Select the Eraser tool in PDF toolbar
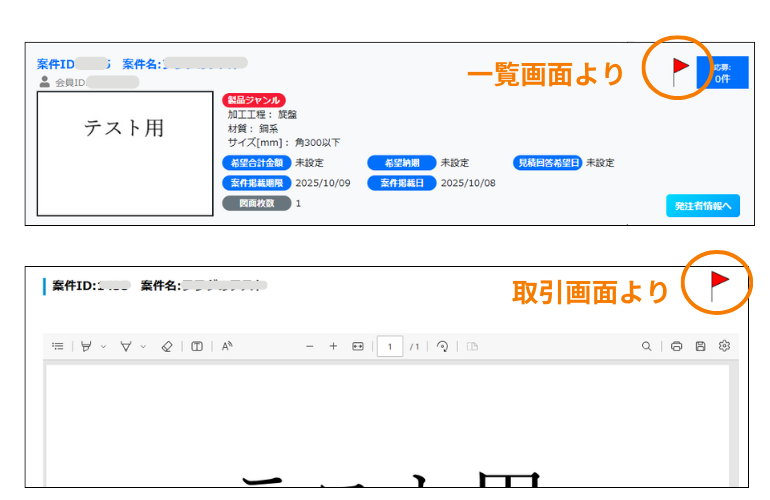Viewport: 770px width, 500px height. (x=167, y=346)
